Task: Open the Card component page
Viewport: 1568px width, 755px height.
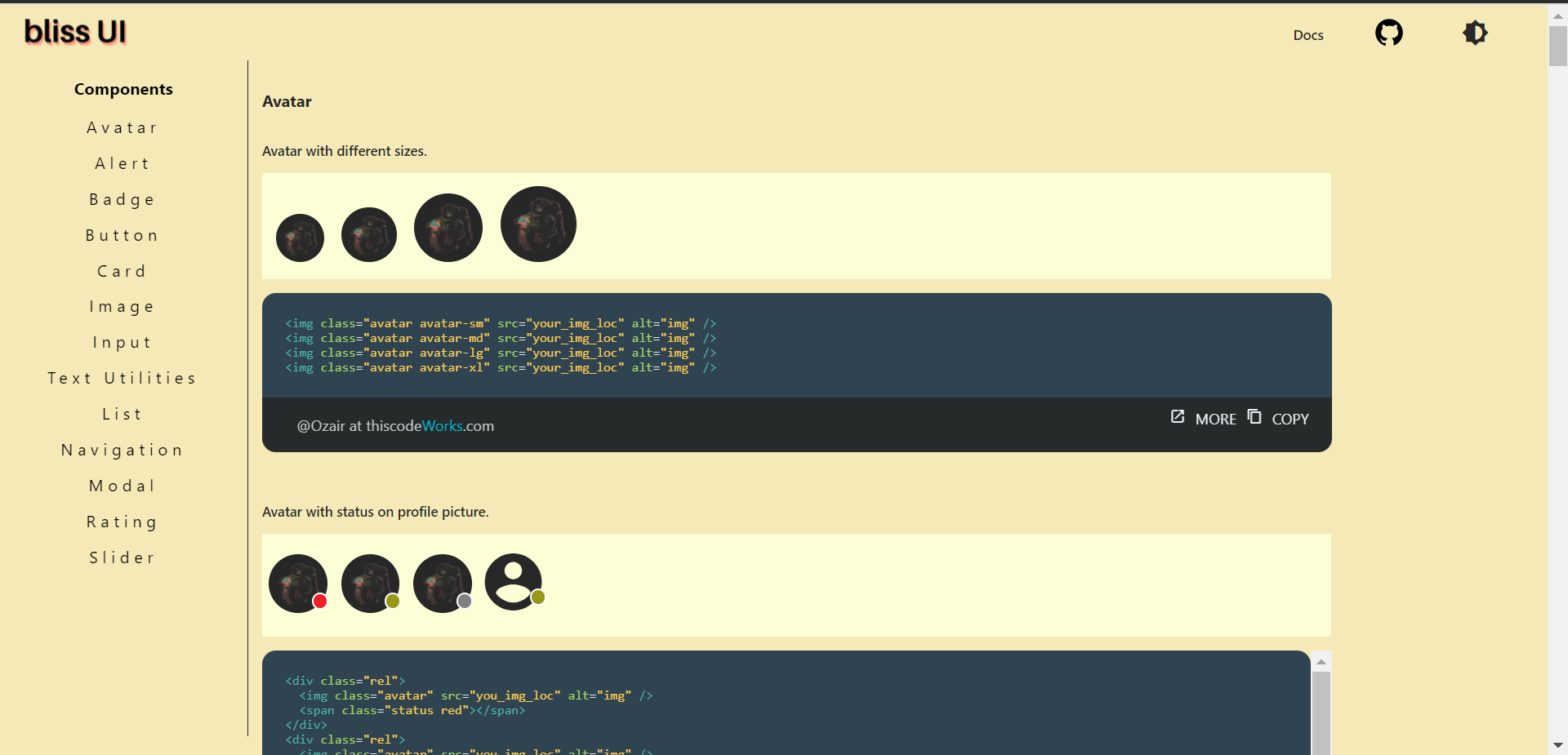Action: (122, 271)
